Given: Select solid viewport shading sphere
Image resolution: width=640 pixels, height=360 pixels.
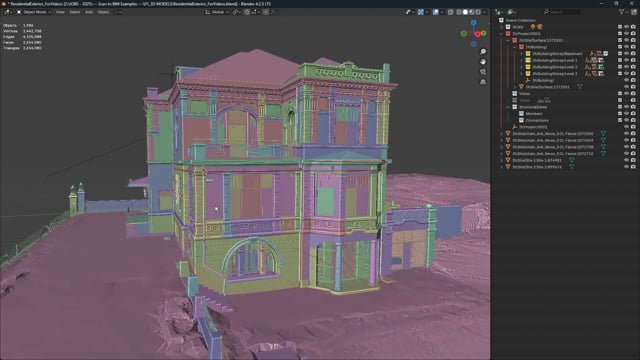Looking at the screenshot, I should (465, 12).
